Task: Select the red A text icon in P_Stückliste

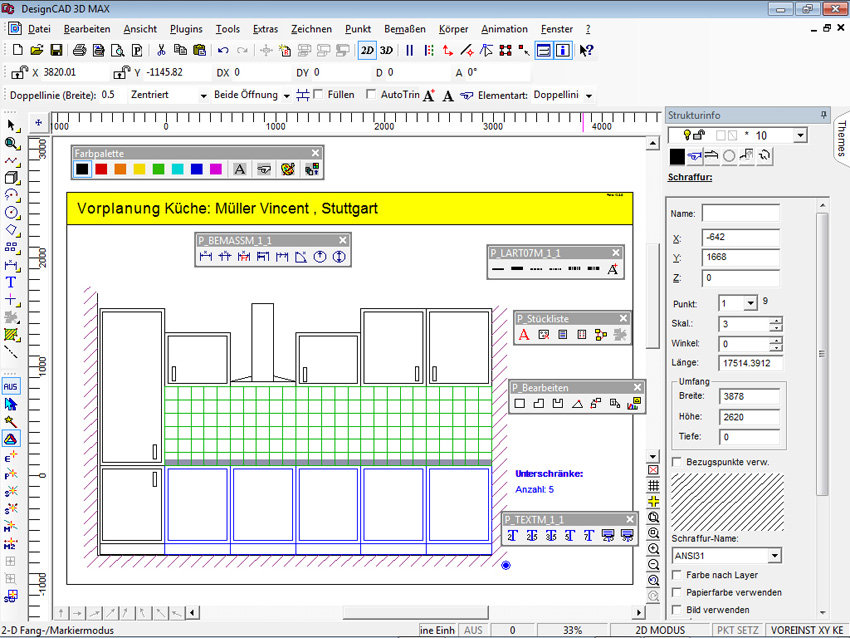Action: coord(523,335)
